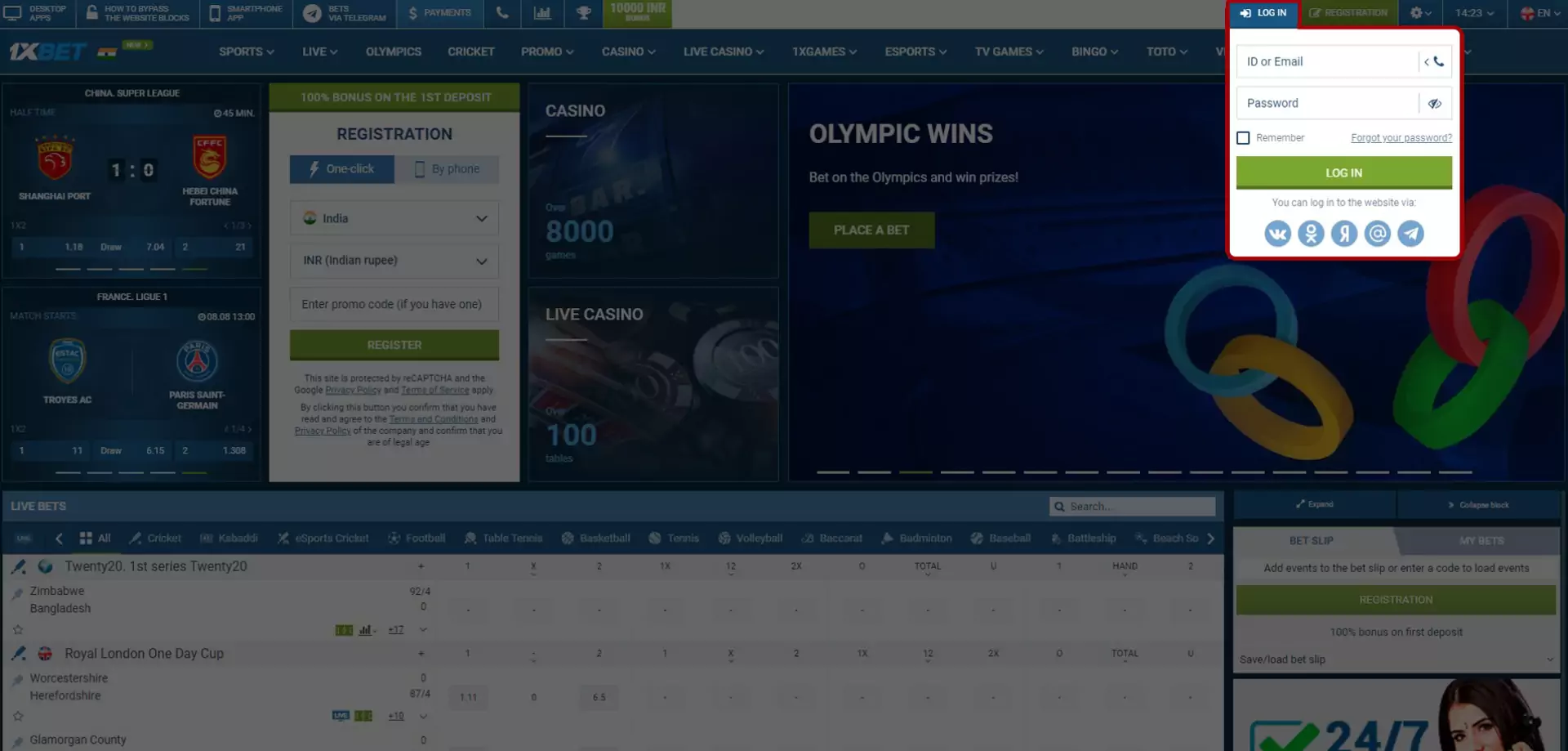Viewport: 1568px width, 751px height.
Task: Log in via the Telegram social icon
Action: click(x=1410, y=233)
